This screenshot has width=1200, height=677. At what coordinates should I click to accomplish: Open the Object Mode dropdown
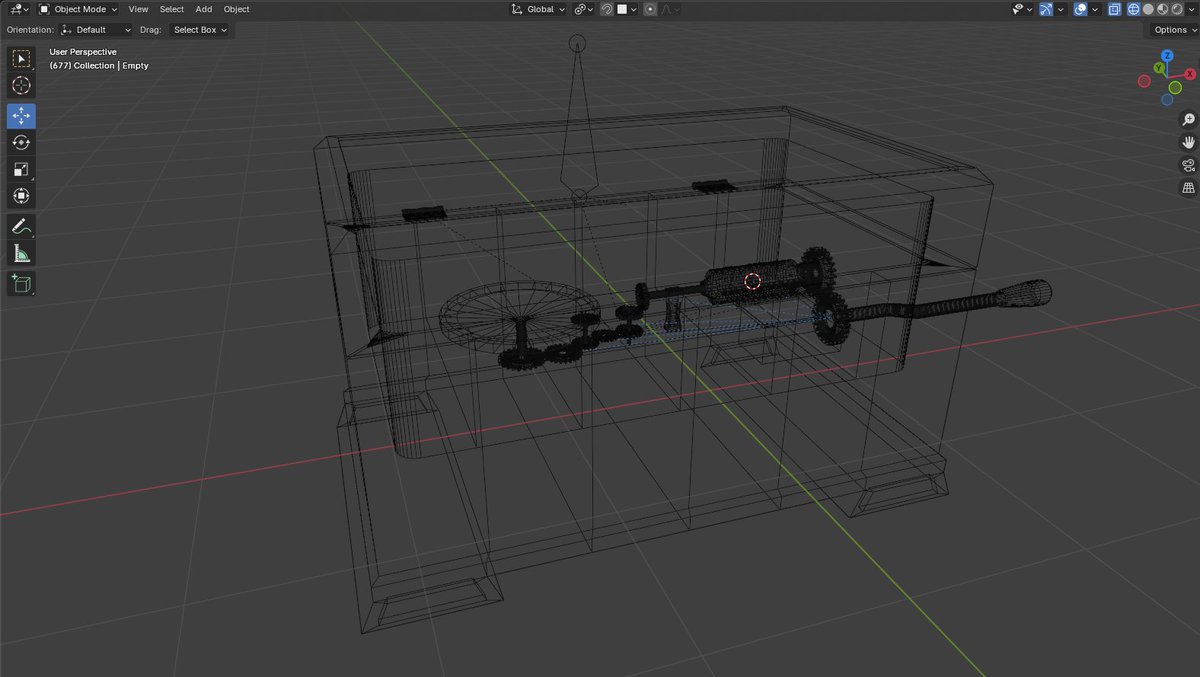[78, 9]
